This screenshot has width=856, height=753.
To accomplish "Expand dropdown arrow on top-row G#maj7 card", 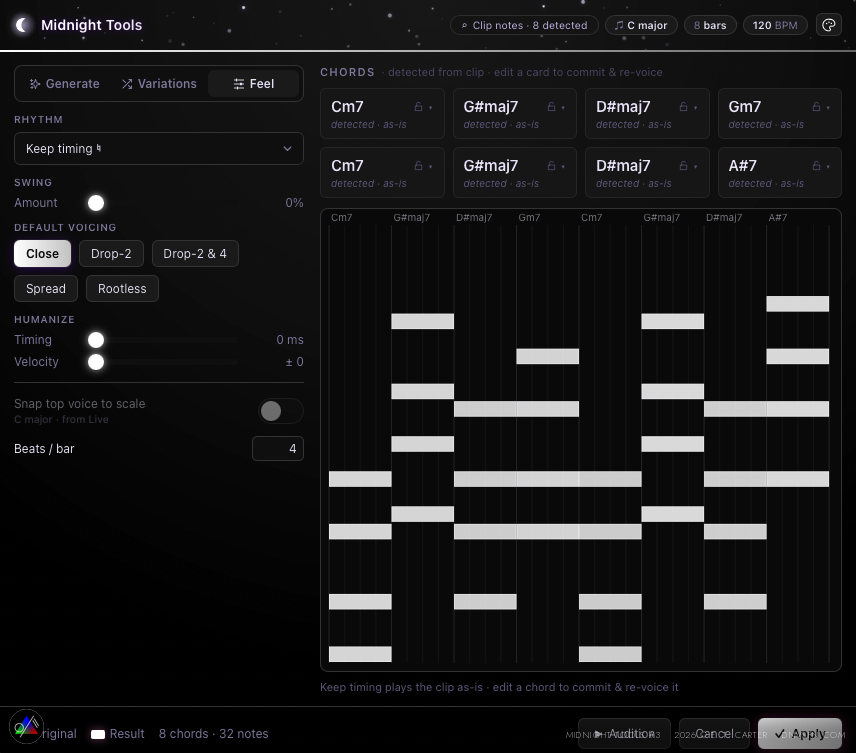I will click(563, 108).
